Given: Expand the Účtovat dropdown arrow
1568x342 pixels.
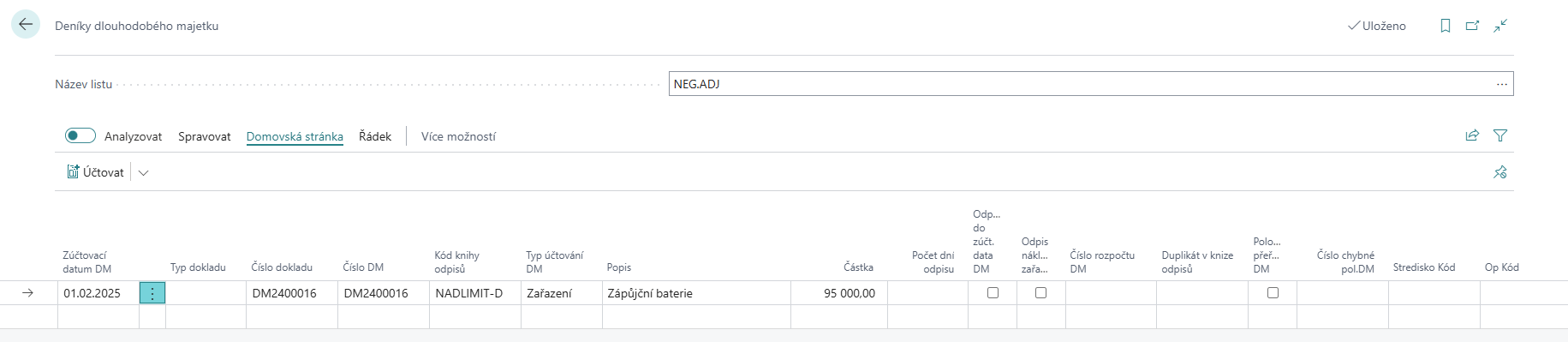Looking at the screenshot, I should [x=144, y=172].
